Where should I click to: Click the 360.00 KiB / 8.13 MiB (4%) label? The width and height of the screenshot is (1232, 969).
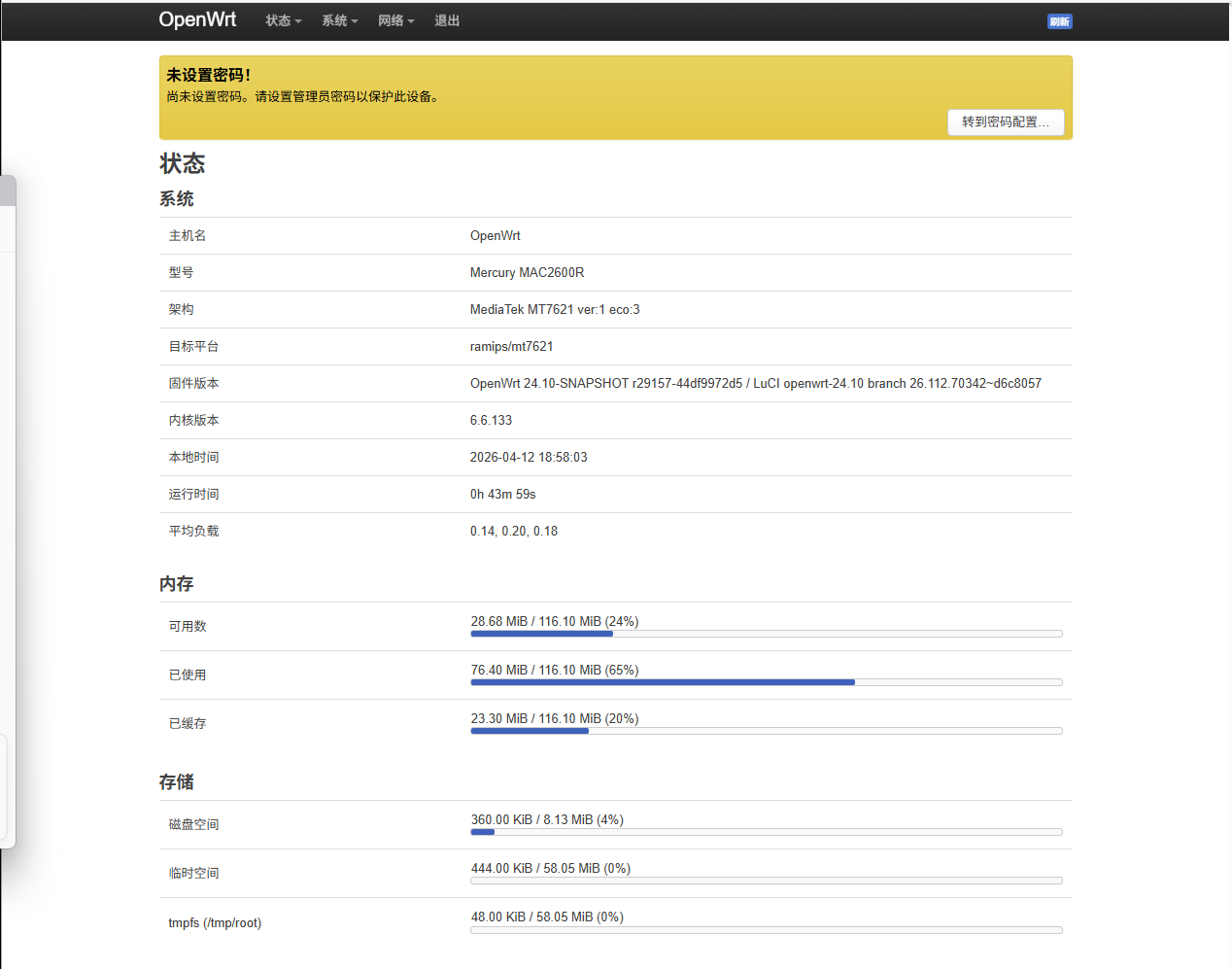pyautogui.click(x=547, y=819)
